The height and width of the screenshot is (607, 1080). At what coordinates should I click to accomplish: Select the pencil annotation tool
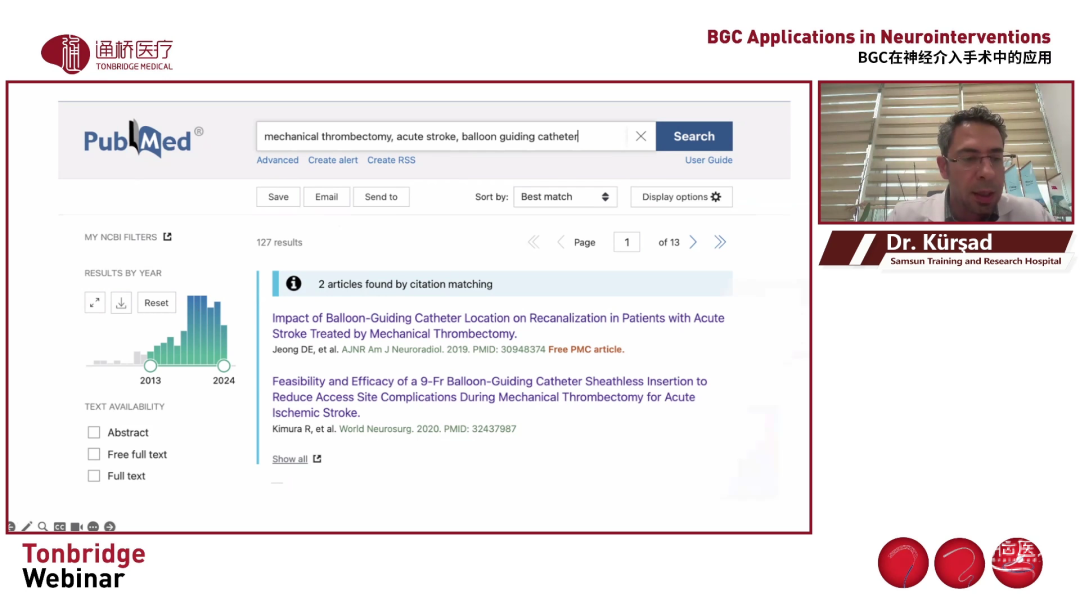pos(27,526)
